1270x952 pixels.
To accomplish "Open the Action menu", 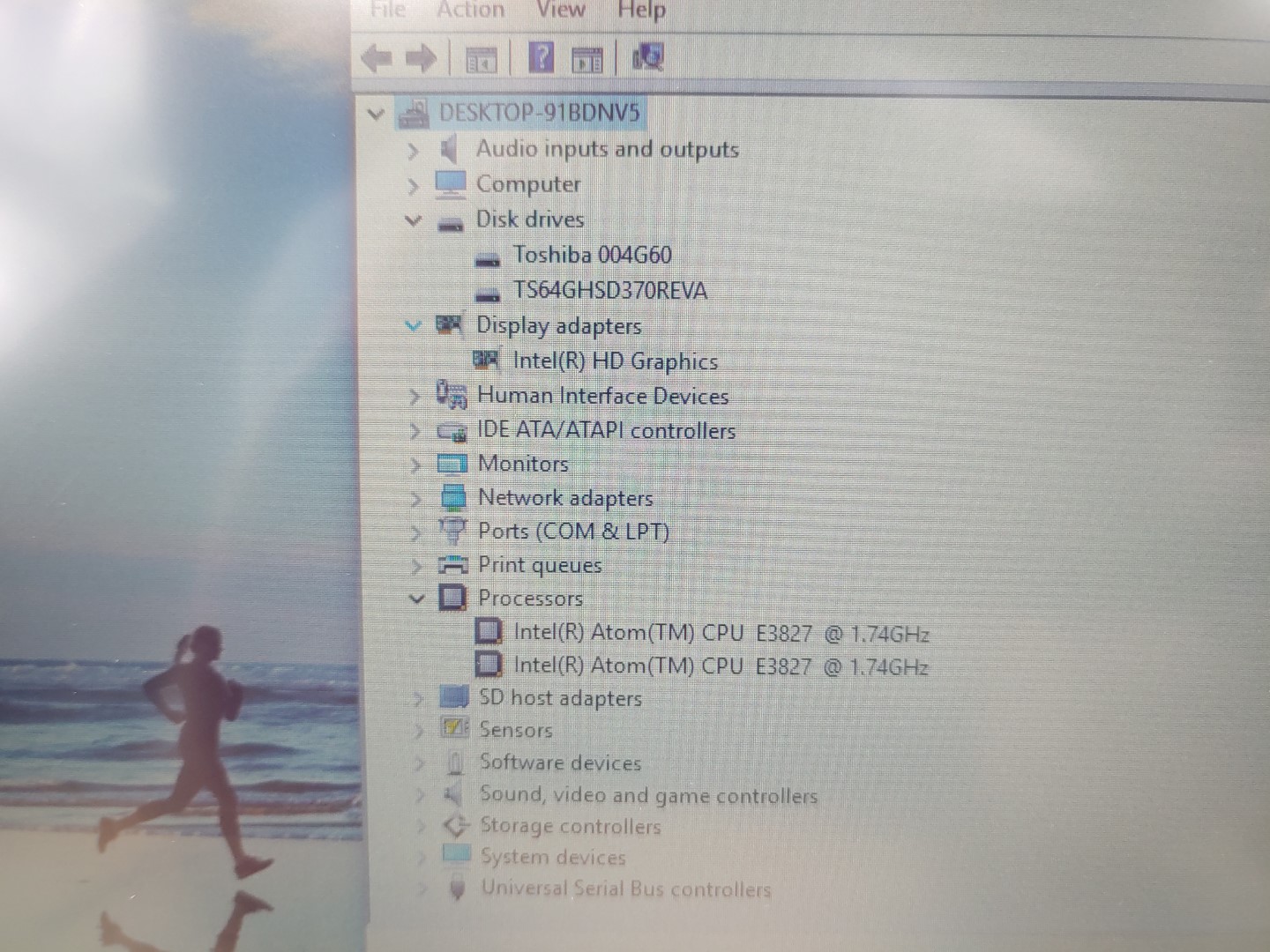I will (471, 10).
